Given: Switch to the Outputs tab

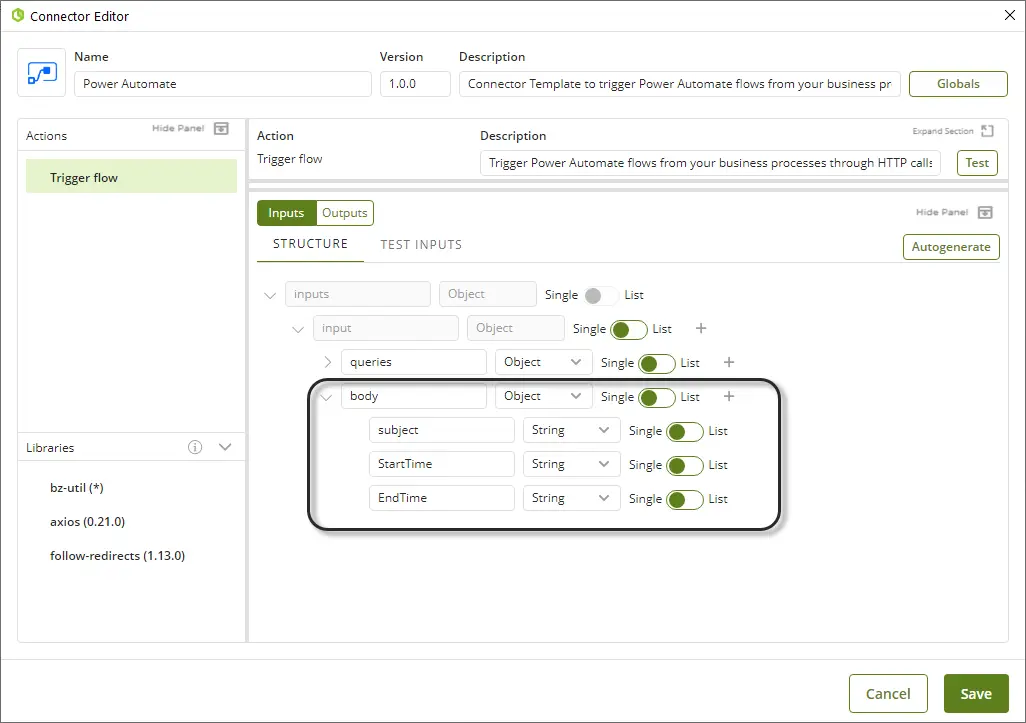Looking at the screenshot, I should point(344,213).
